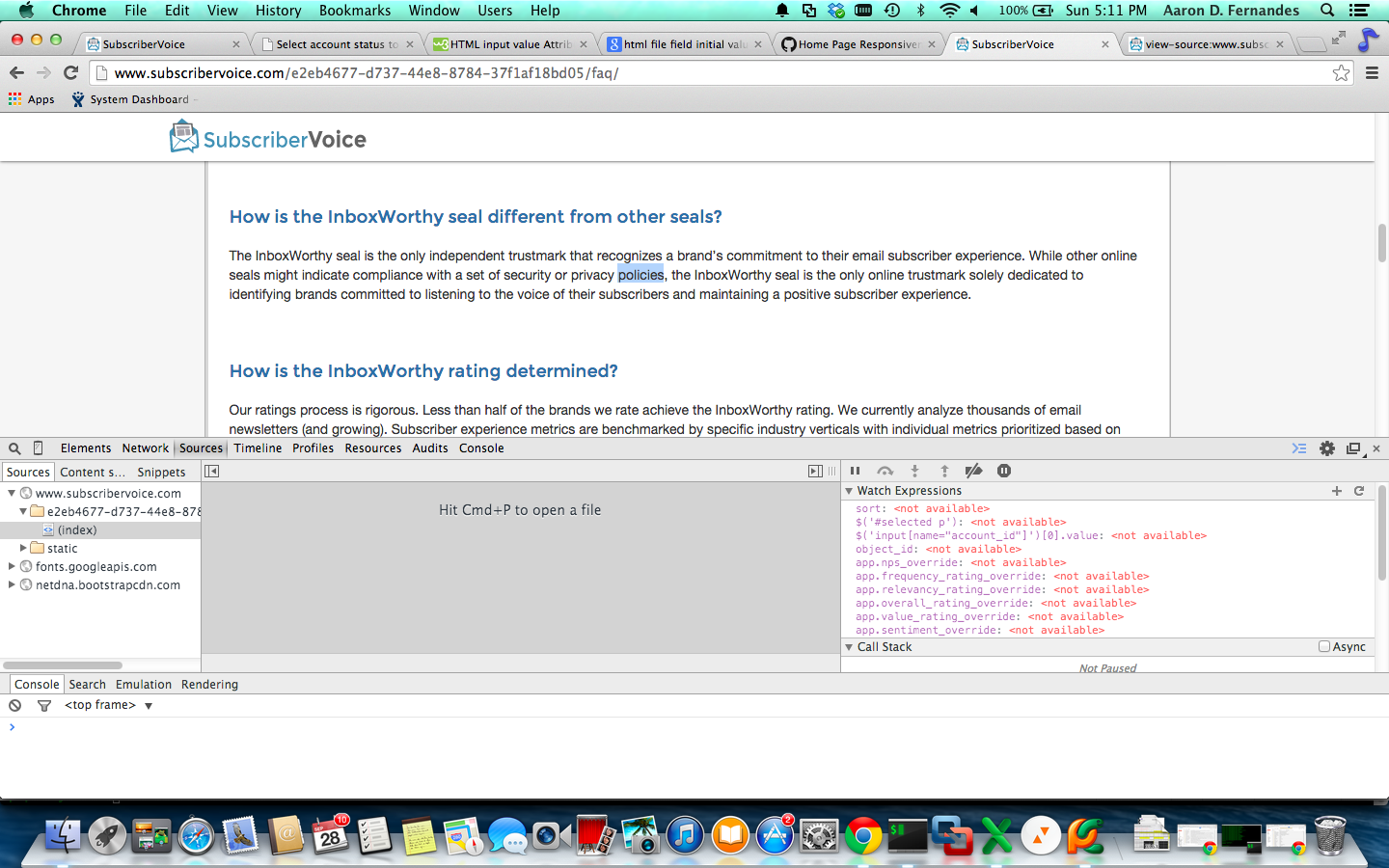Pause script execution in debugger

855,471
